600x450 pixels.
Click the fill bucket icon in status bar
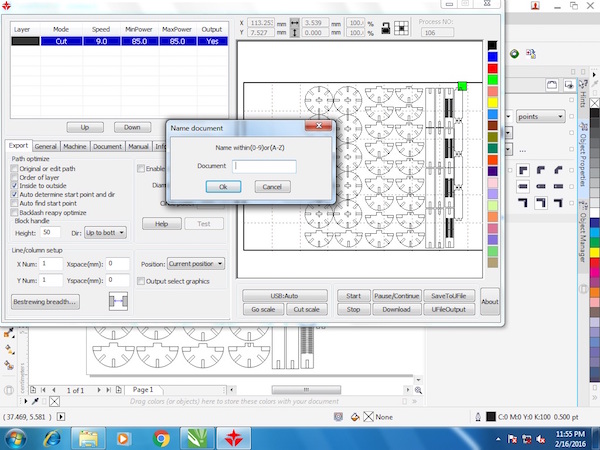coord(355,417)
